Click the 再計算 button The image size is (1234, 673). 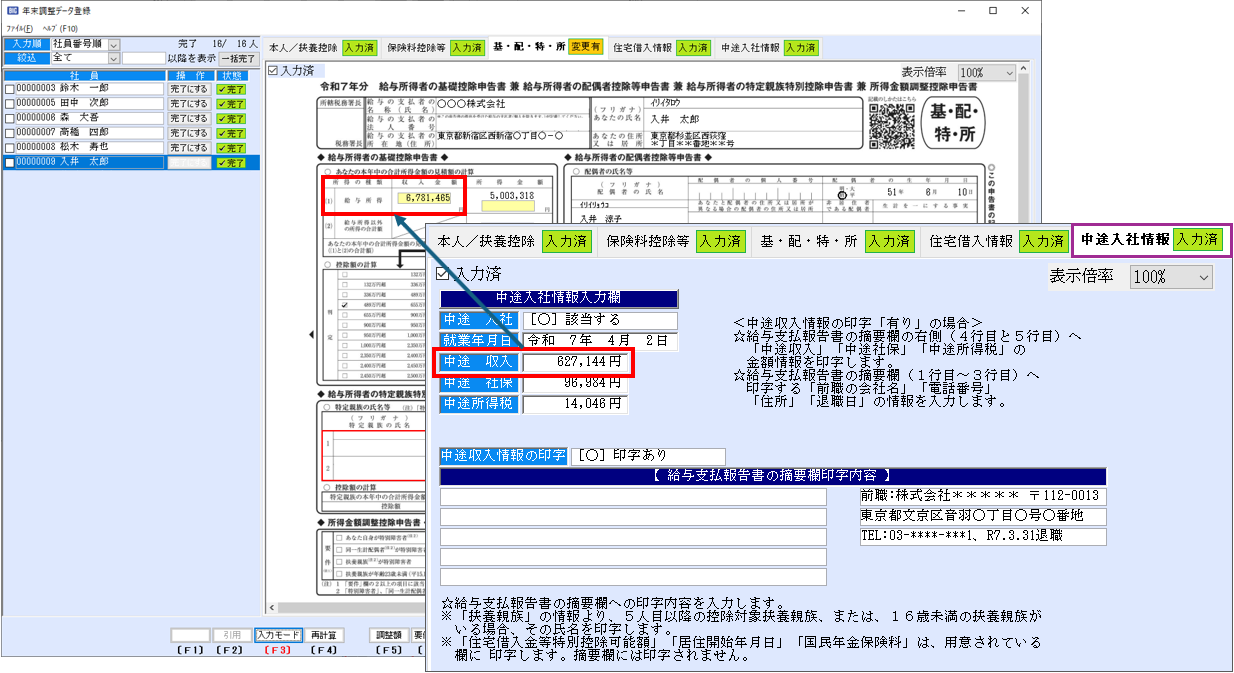[323, 635]
